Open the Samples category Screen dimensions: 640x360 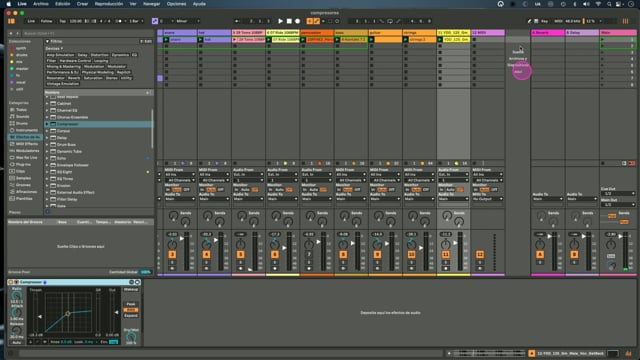[x=23, y=178]
